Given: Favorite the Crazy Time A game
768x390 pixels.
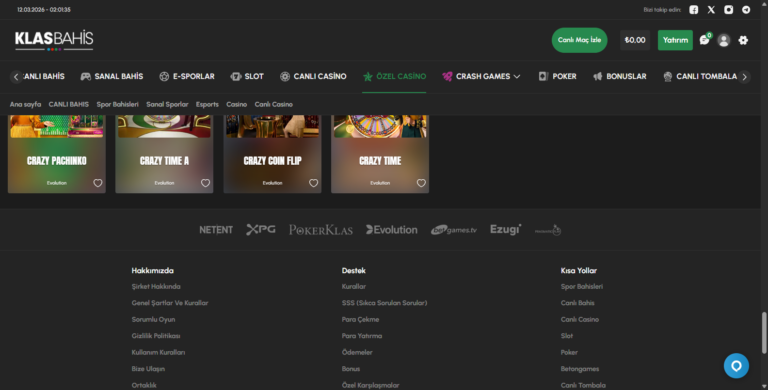Looking at the screenshot, I should coord(206,183).
